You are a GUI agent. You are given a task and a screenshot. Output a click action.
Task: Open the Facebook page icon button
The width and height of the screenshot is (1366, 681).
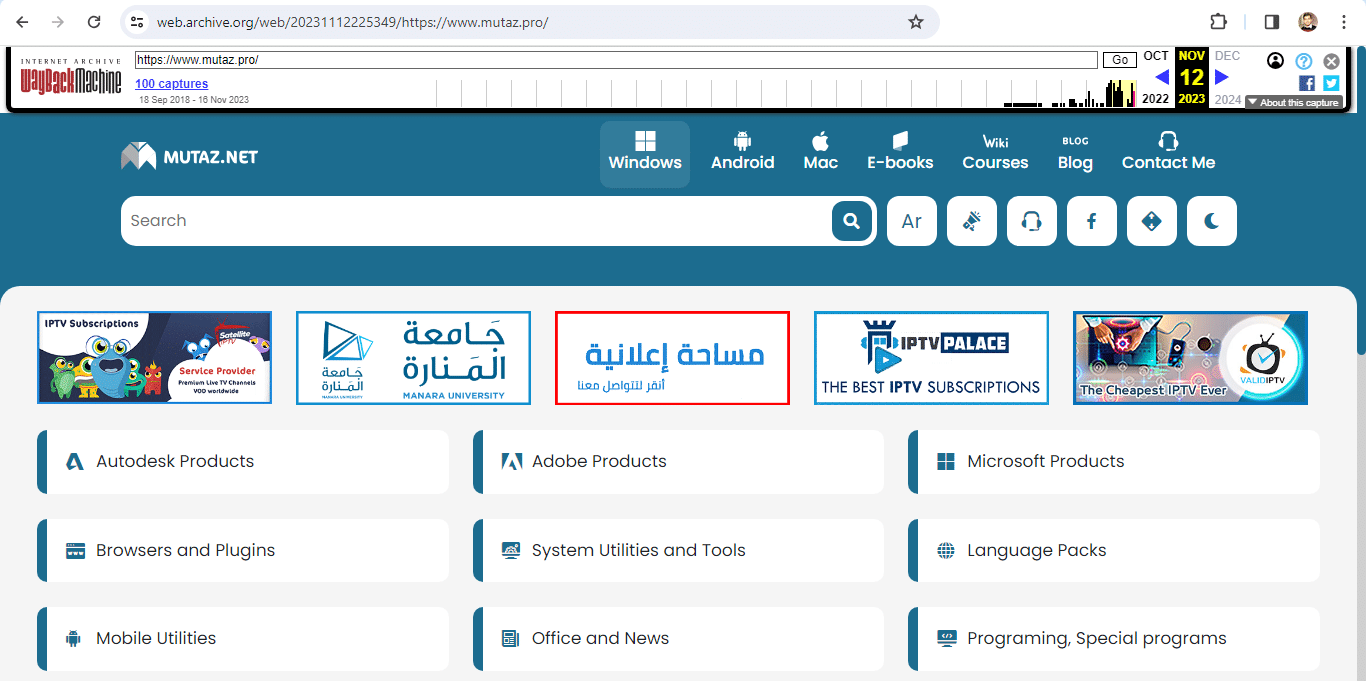coord(1091,221)
